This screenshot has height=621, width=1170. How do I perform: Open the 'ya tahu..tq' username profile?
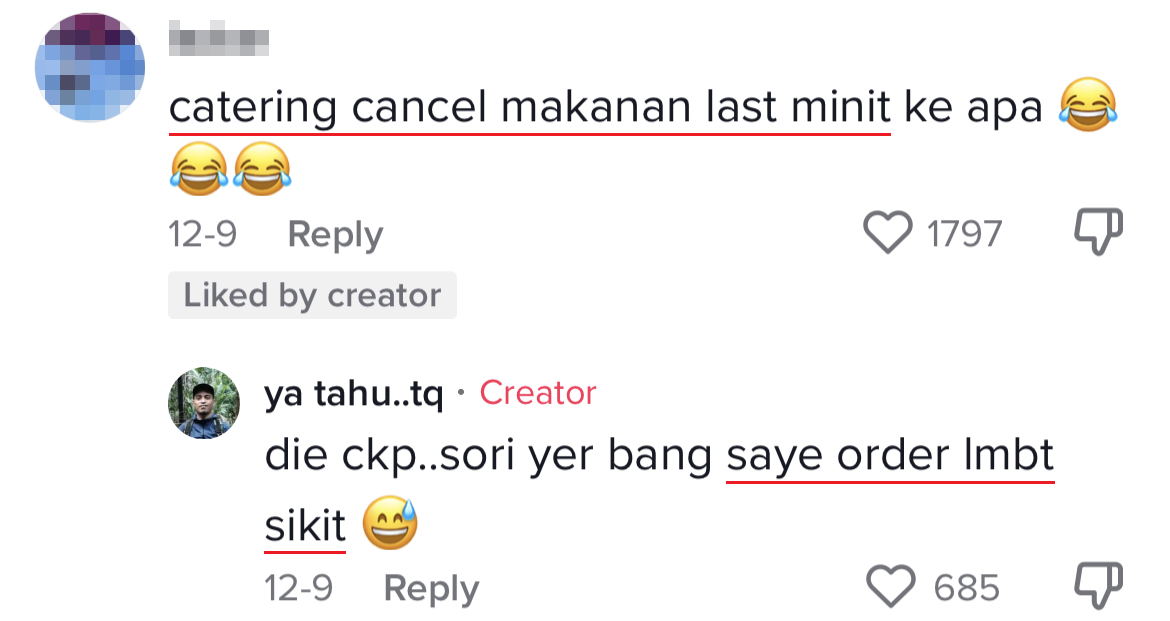353,394
